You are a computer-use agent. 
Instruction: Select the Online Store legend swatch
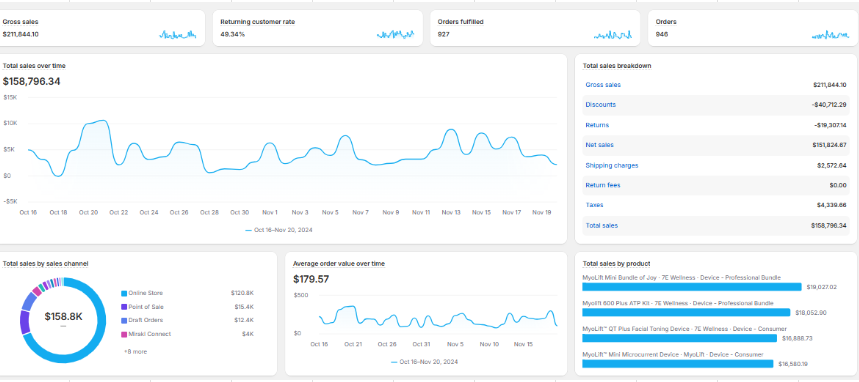pos(124,294)
